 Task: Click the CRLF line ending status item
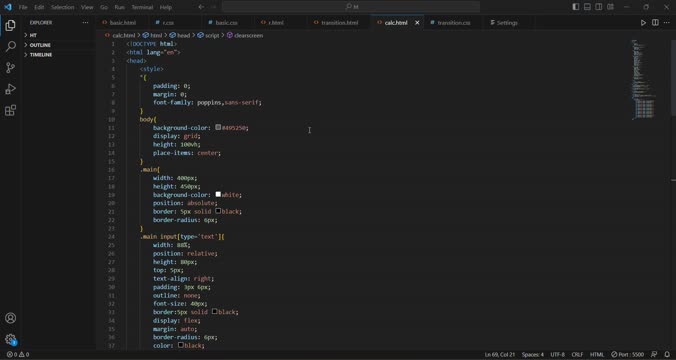(577, 354)
